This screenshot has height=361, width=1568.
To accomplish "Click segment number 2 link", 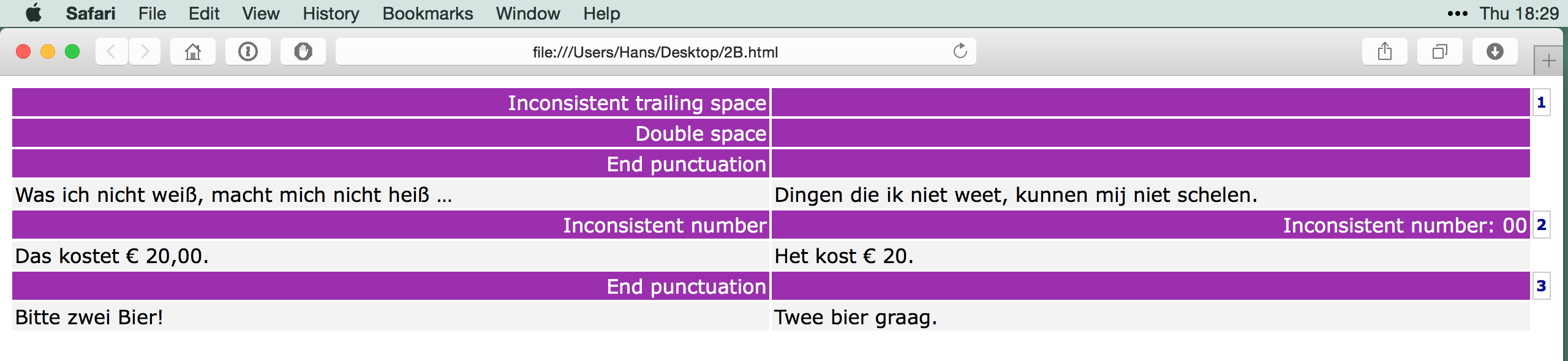I will (x=1541, y=225).
